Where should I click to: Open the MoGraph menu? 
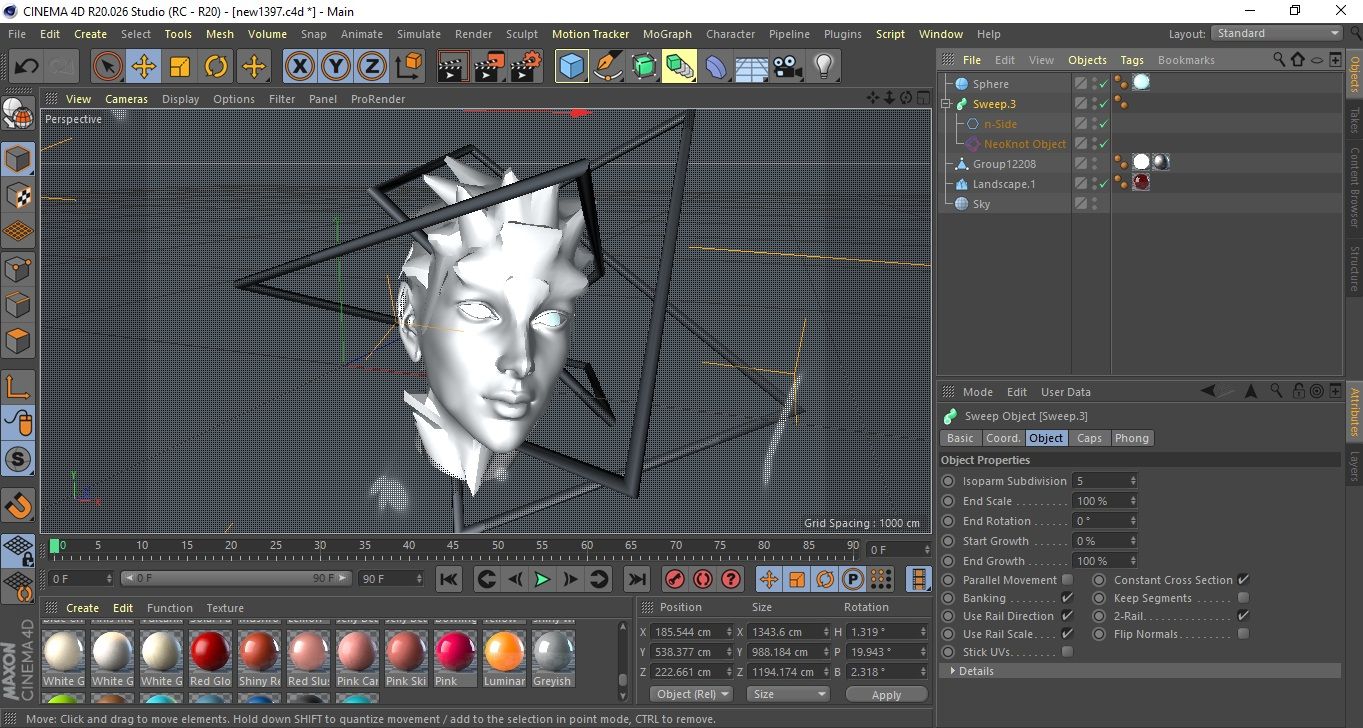(667, 34)
